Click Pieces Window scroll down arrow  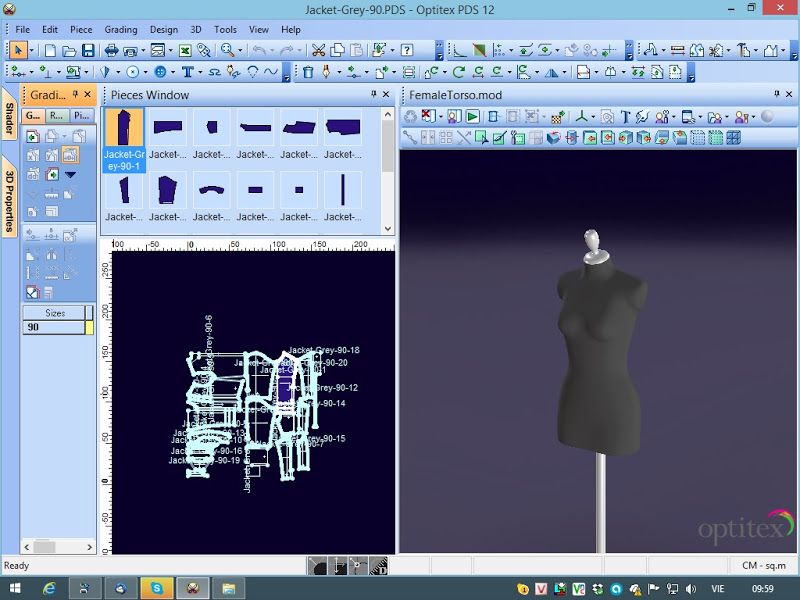click(388, 229)
